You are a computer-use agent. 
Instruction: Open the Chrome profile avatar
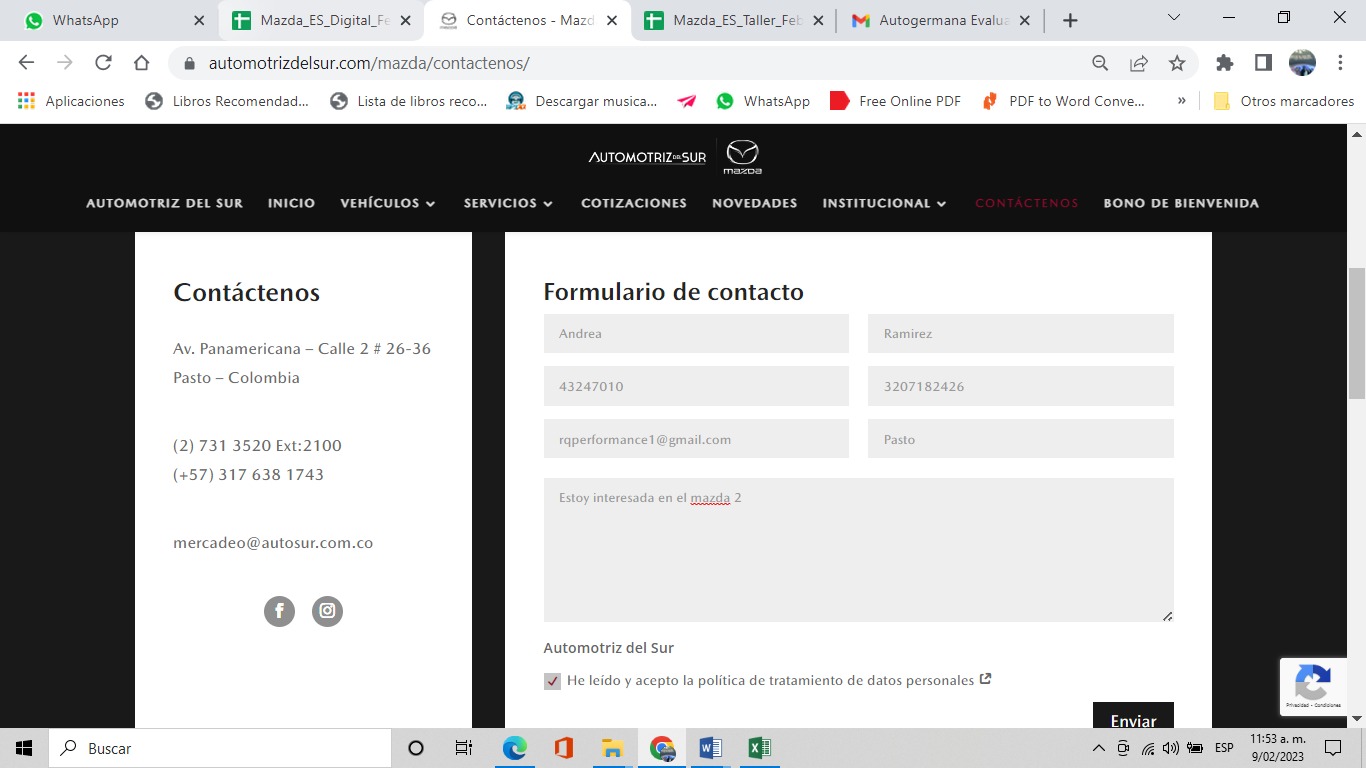[x=1302, y=63]
